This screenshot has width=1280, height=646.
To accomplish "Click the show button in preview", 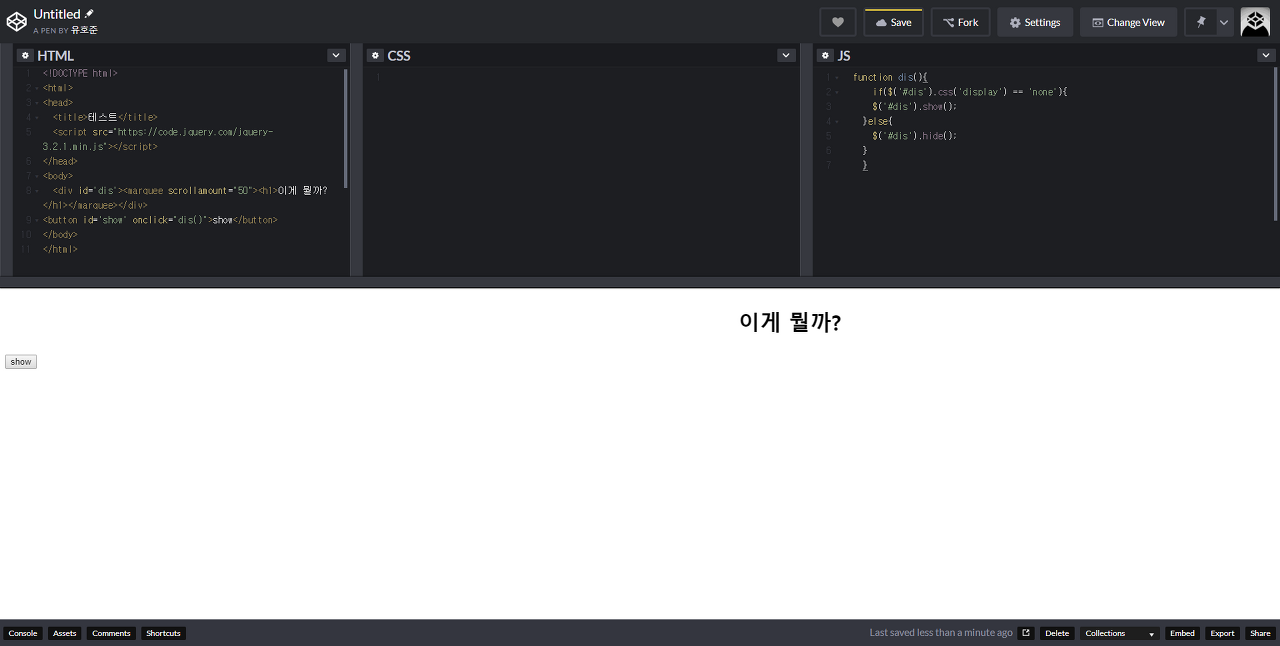I will click(x=21, y=361).
